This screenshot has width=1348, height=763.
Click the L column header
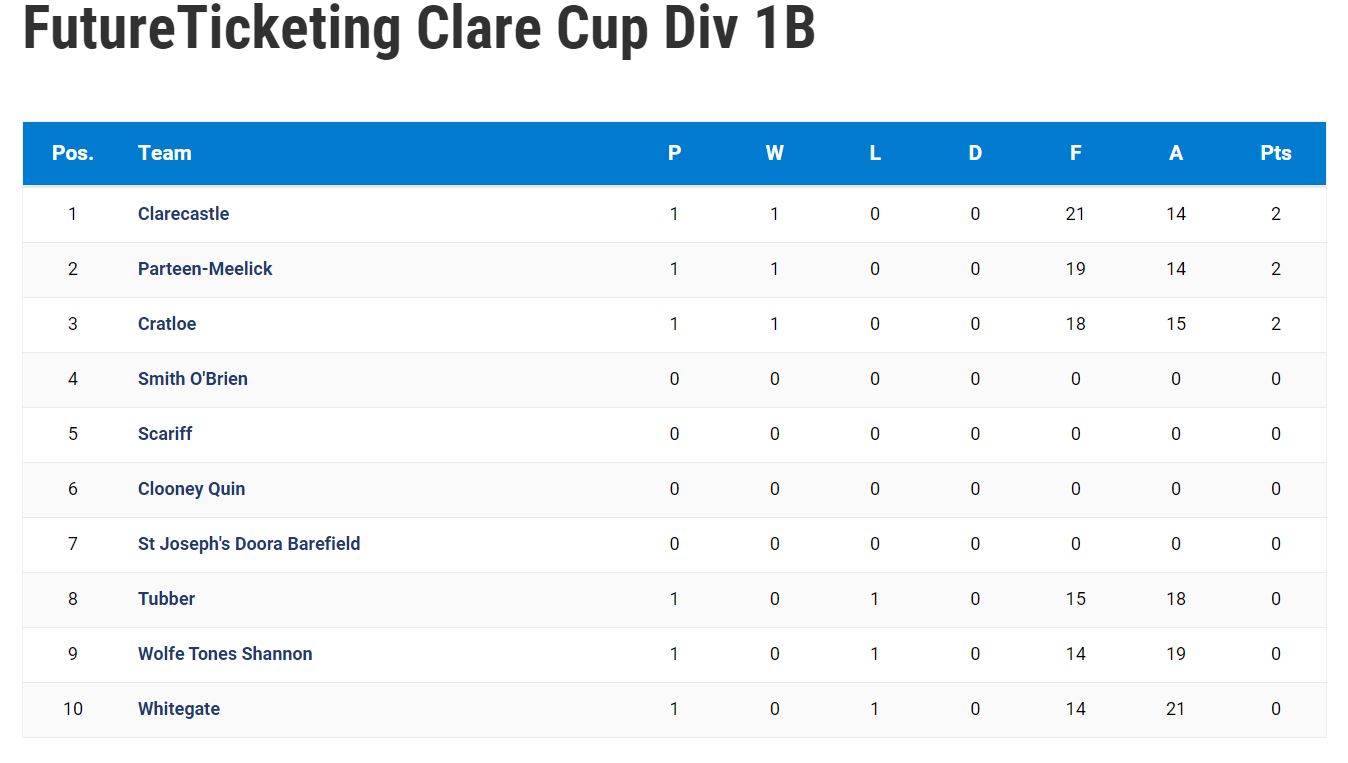tap(875, 153)
